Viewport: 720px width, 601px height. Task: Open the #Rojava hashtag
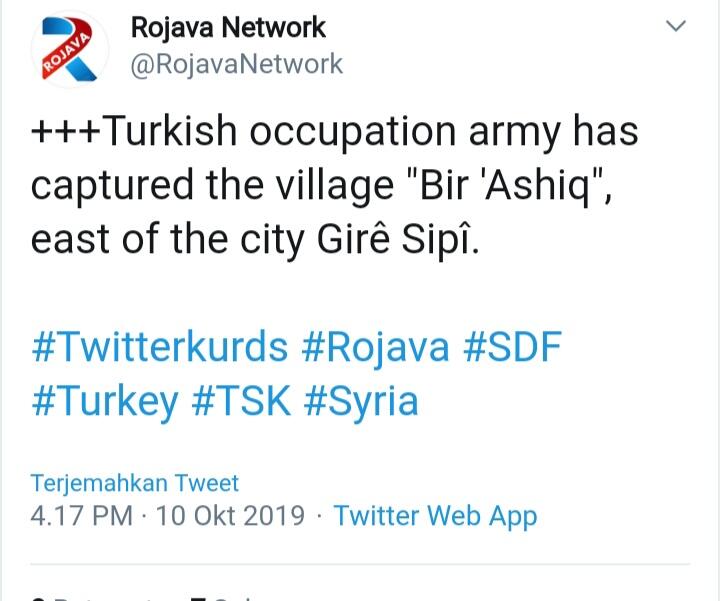(374, 347)
